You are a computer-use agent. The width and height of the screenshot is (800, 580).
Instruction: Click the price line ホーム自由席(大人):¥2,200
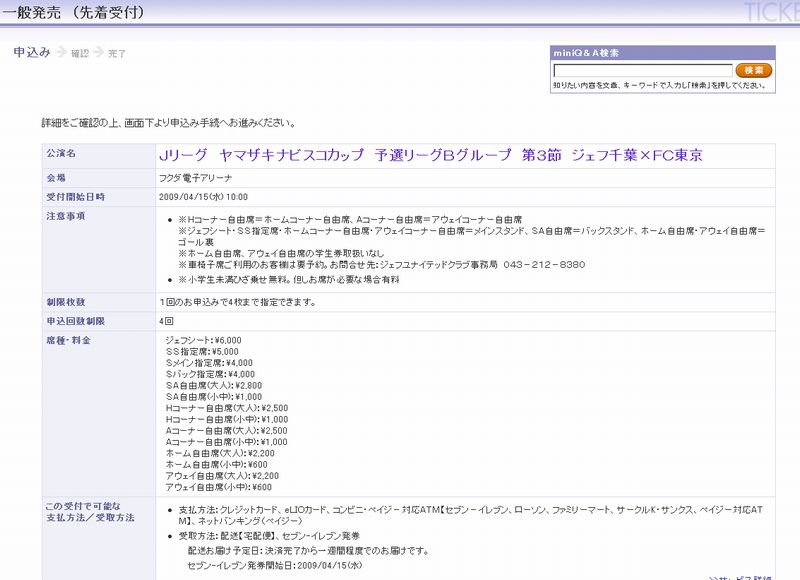pos(220,453)
